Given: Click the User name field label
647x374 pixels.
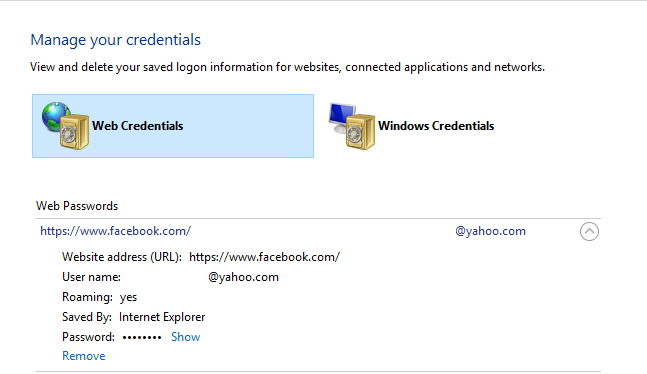Looking at the screenshot, I should (92, 277).
